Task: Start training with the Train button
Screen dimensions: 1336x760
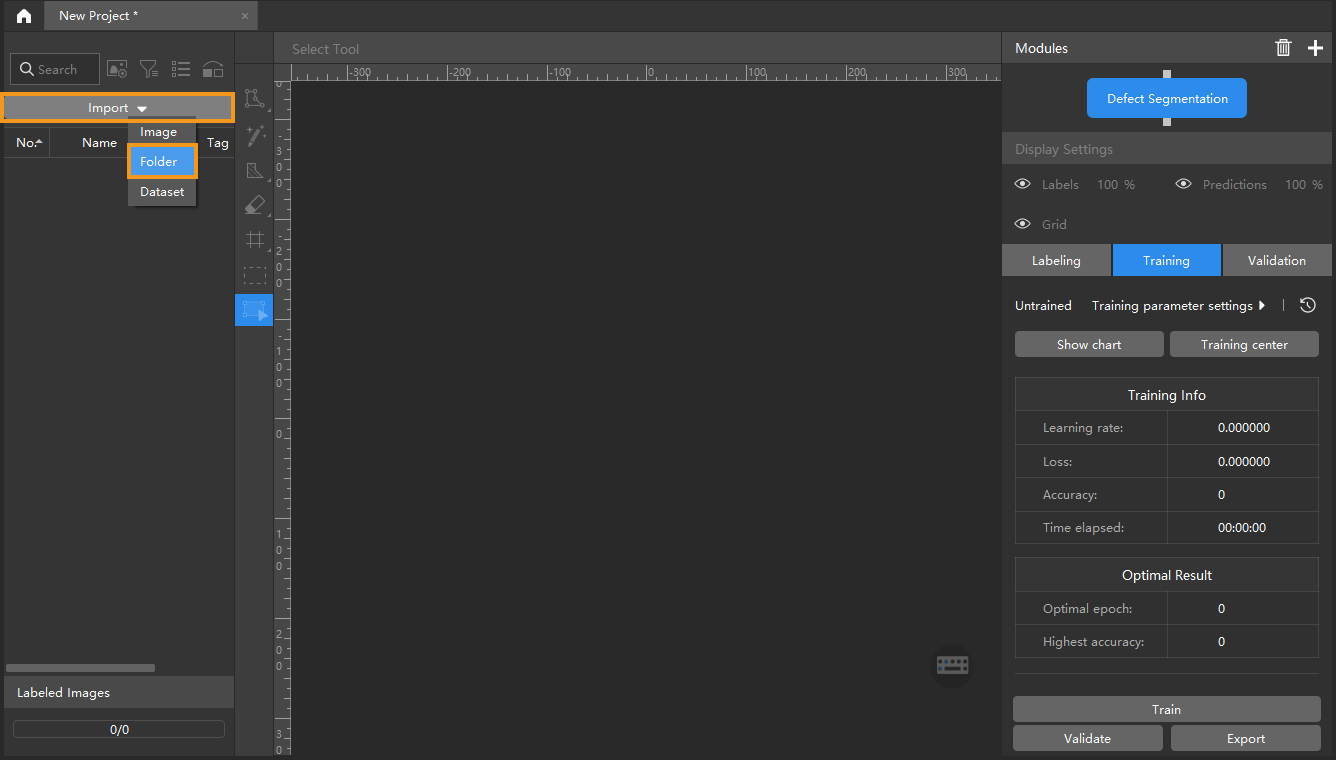Action: 1166,709
